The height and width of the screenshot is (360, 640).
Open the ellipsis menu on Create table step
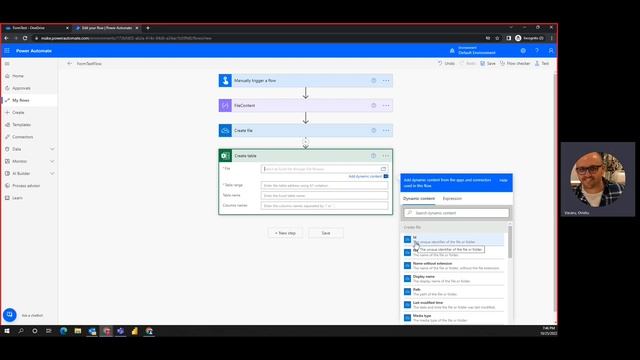point(386,156)
